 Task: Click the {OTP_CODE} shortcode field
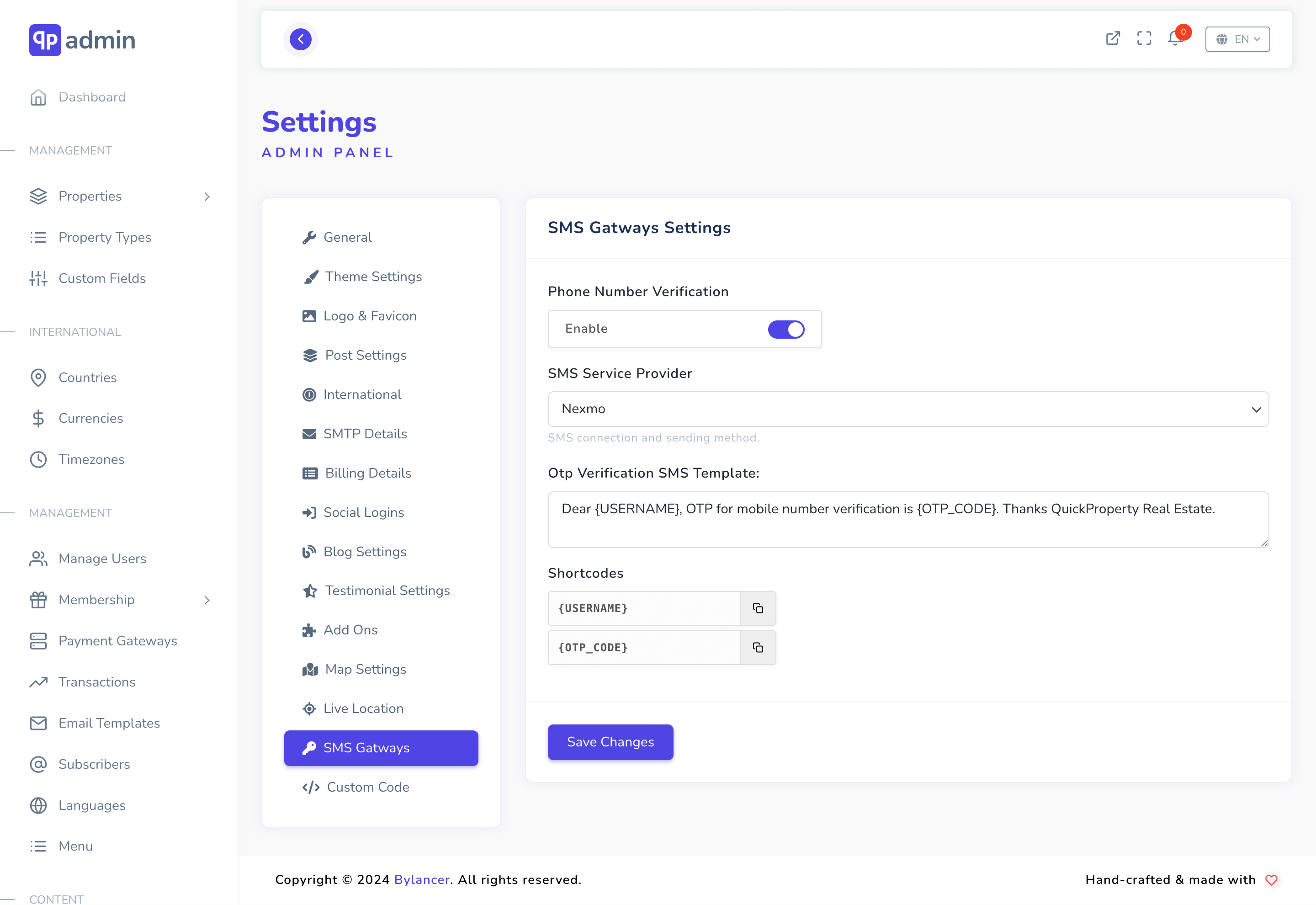pos(643,648)
